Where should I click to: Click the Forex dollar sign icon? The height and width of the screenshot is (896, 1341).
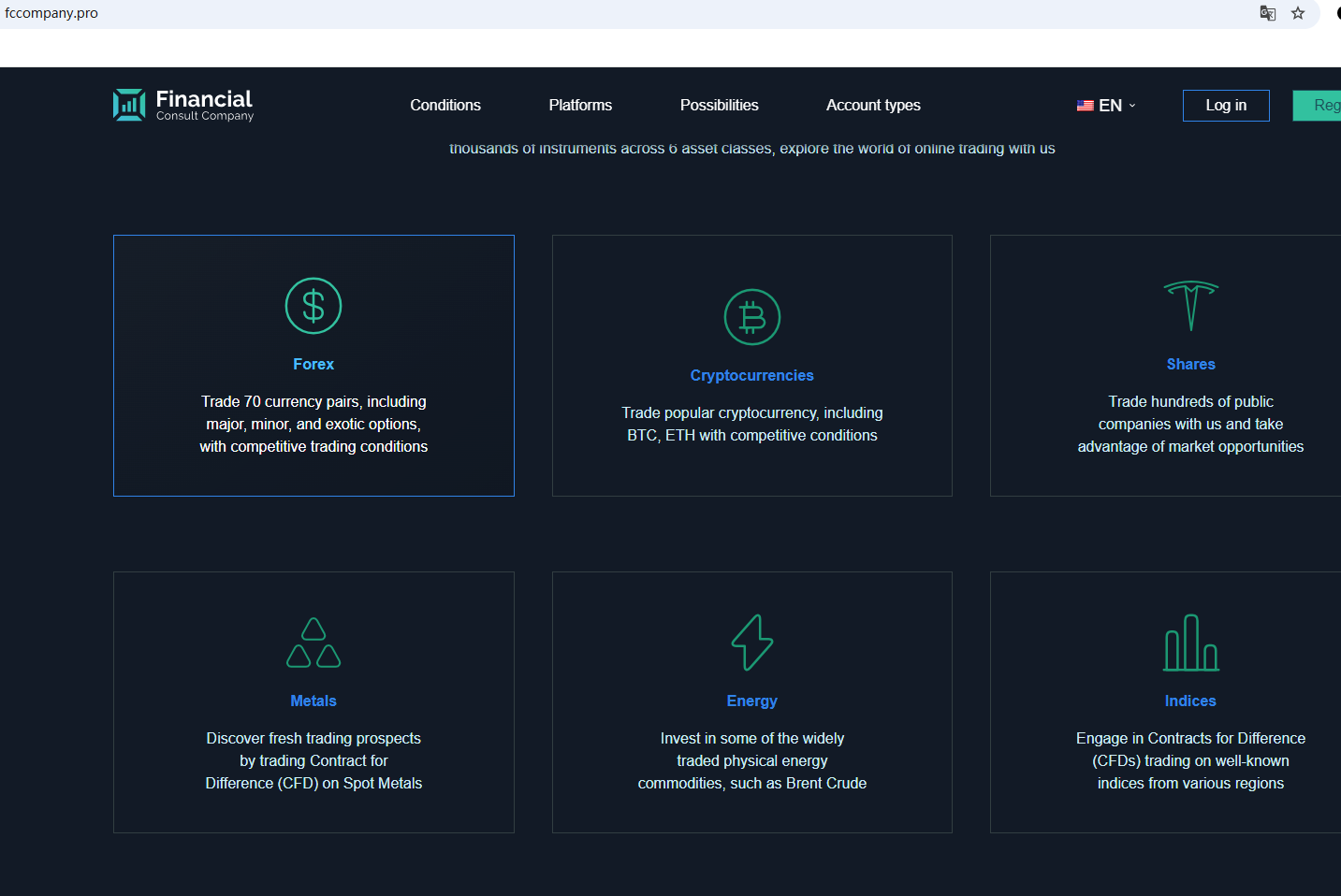(313, 306)
